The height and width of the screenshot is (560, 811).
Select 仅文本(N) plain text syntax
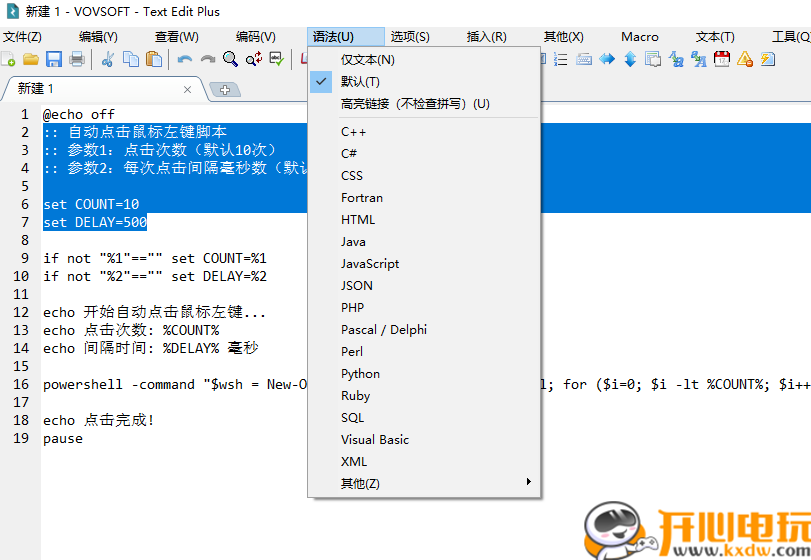click(424, 60)
